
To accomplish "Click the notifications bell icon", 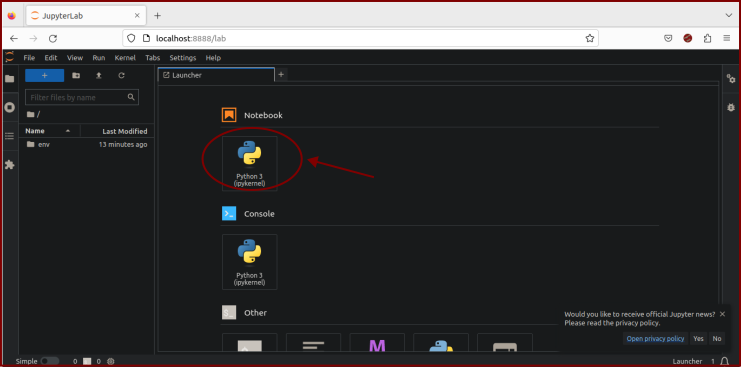I will click(724, 361).
